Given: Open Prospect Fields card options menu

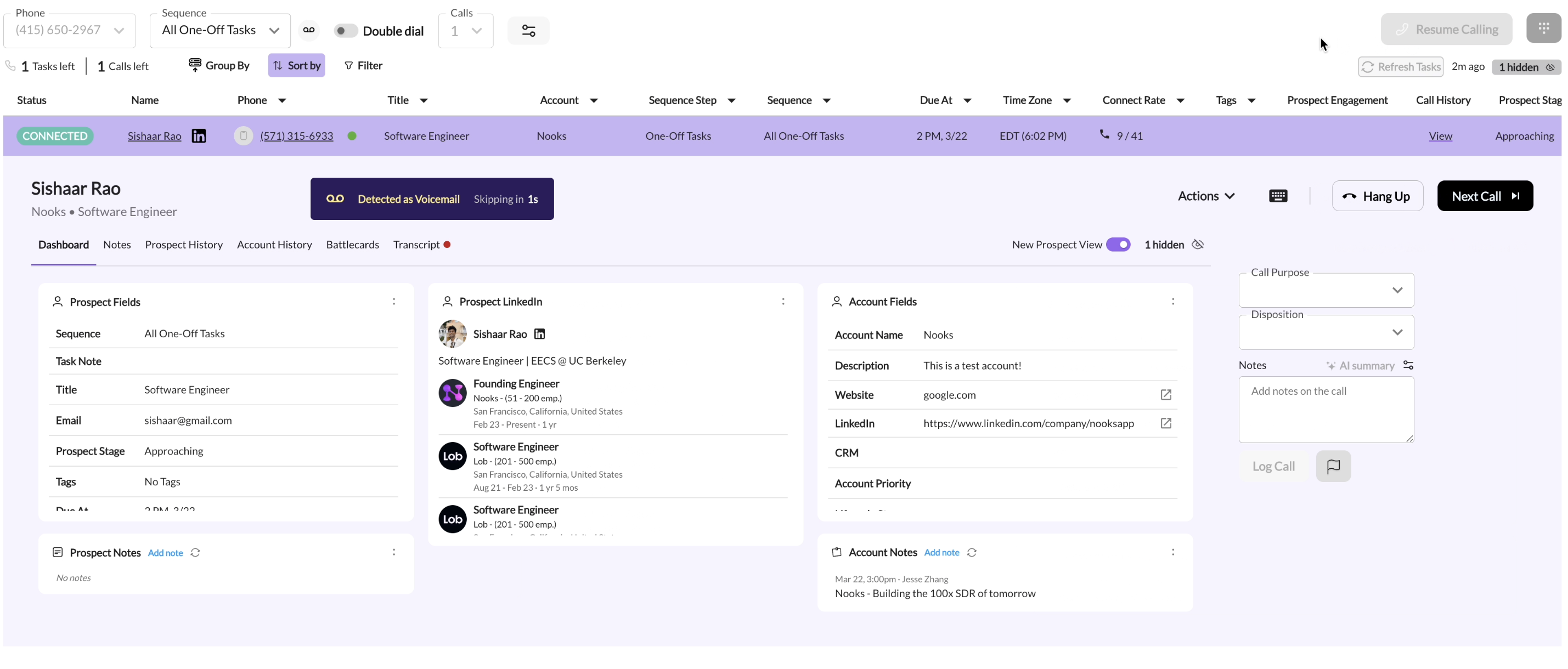Looking at the screenshot, I should click(x=394, y=302).
